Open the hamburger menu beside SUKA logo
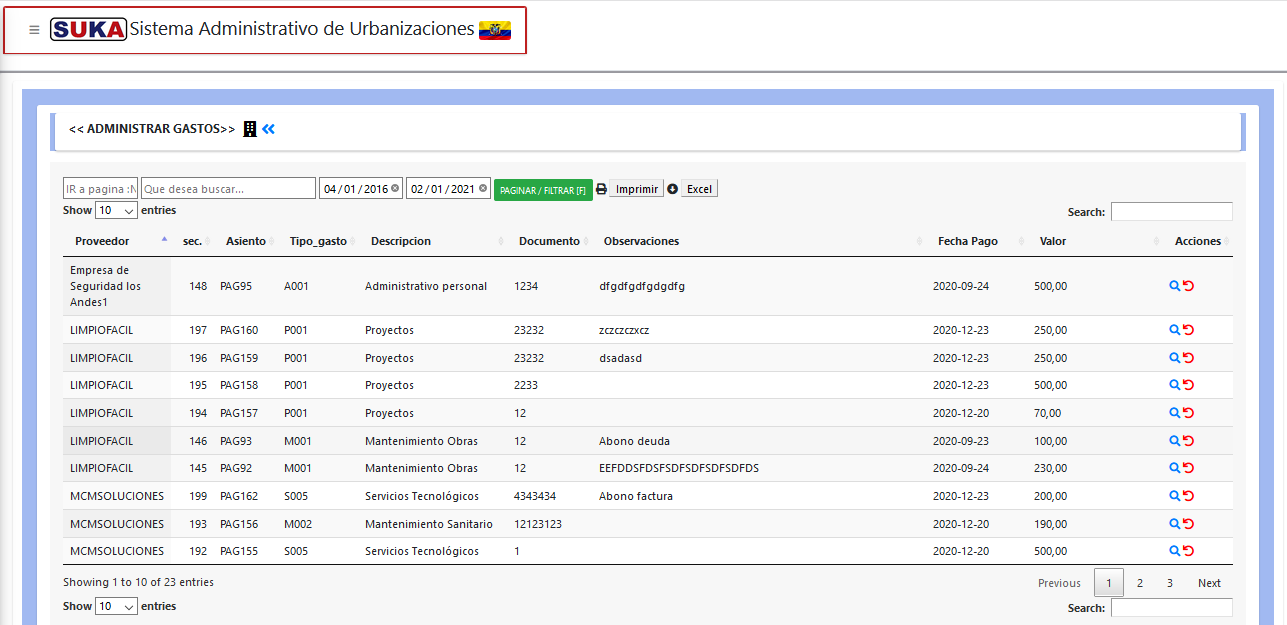1287x625 pixels. (x=34, y=30)
